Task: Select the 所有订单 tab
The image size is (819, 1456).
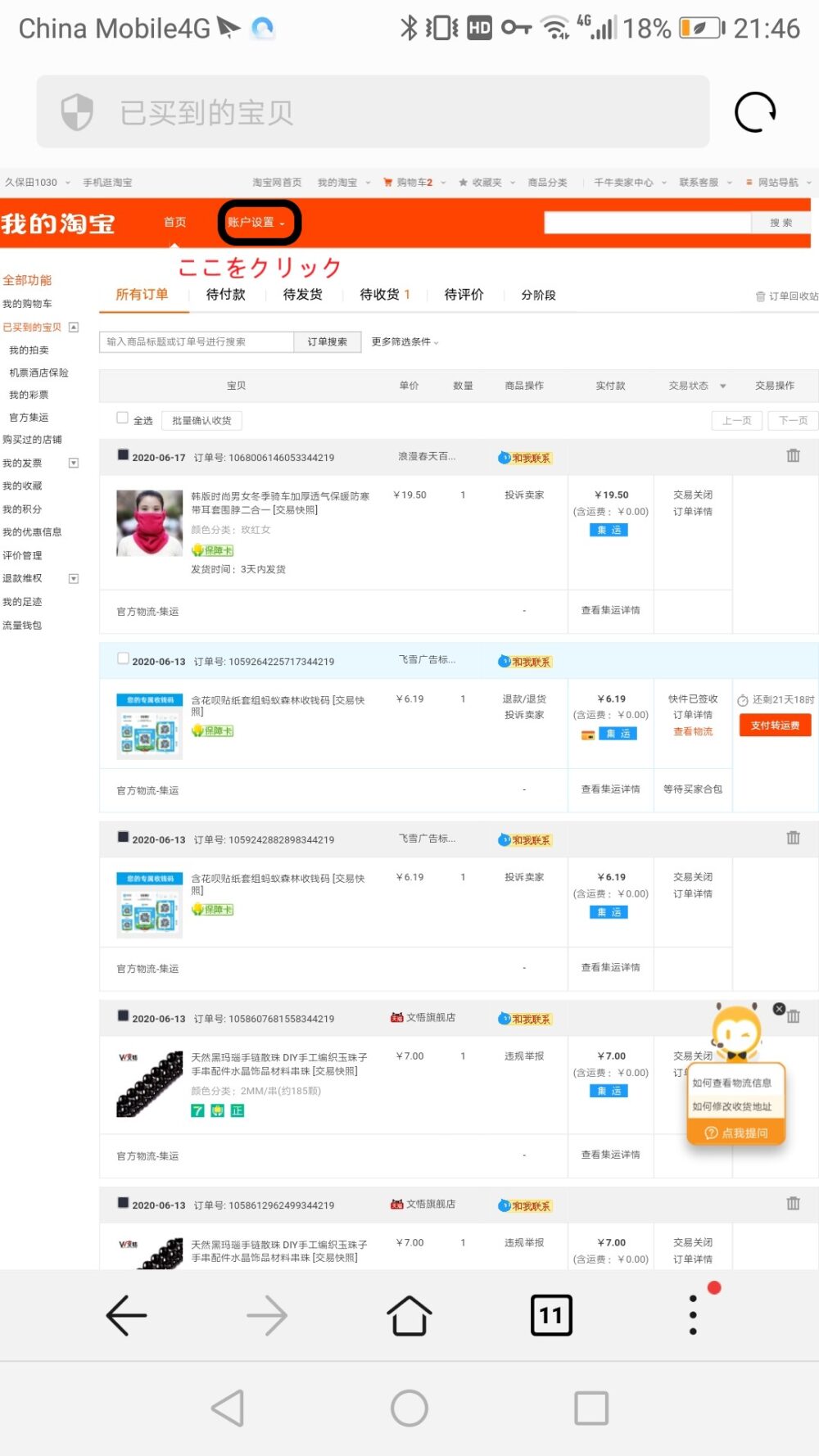Action: point(142,295)
